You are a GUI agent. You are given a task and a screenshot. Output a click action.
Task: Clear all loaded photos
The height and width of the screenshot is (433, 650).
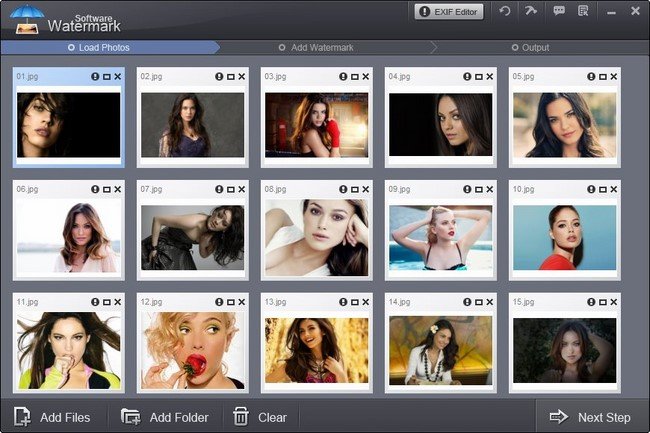(x=260, y=417)
